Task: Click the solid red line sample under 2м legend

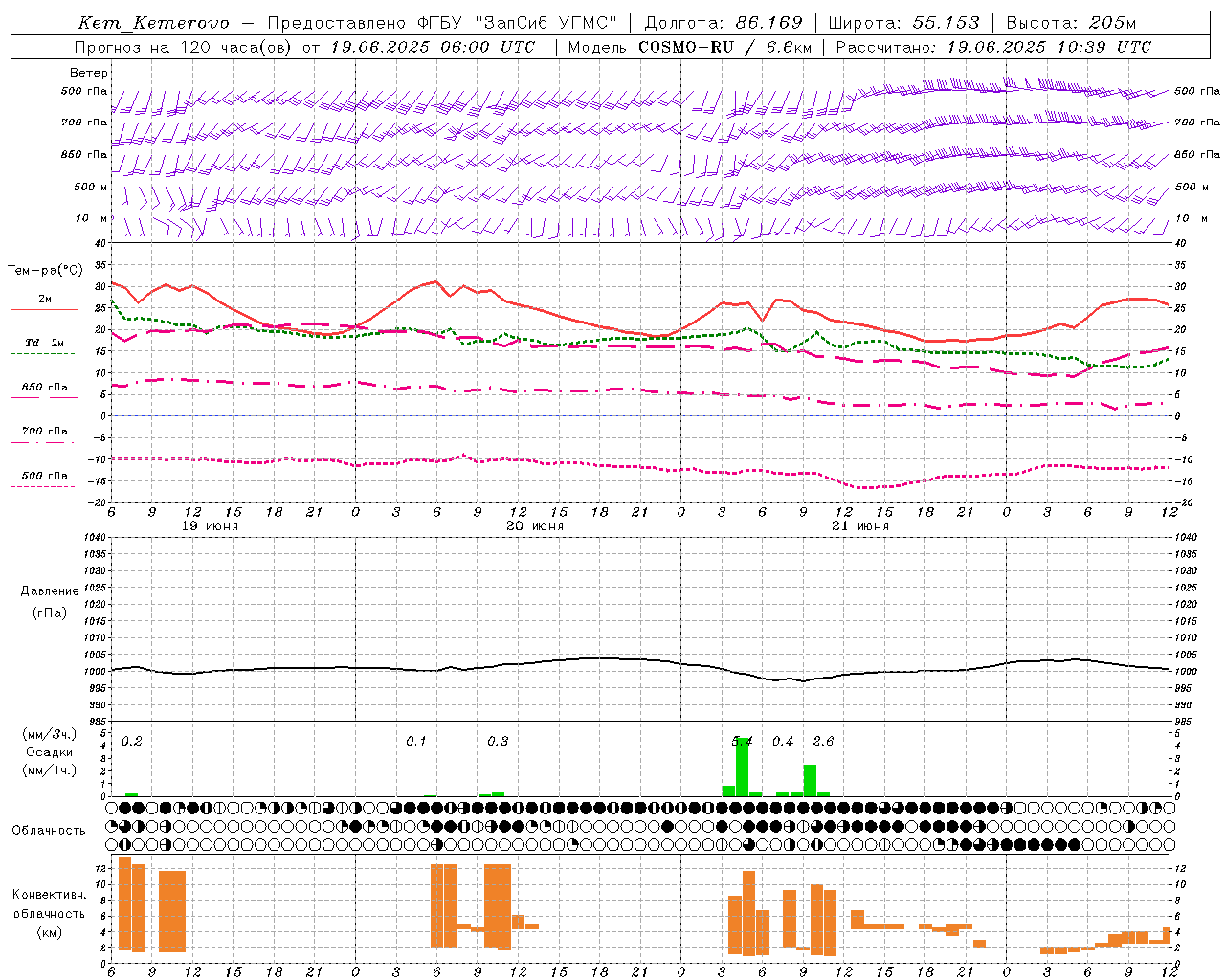Action: coord(44,310)
